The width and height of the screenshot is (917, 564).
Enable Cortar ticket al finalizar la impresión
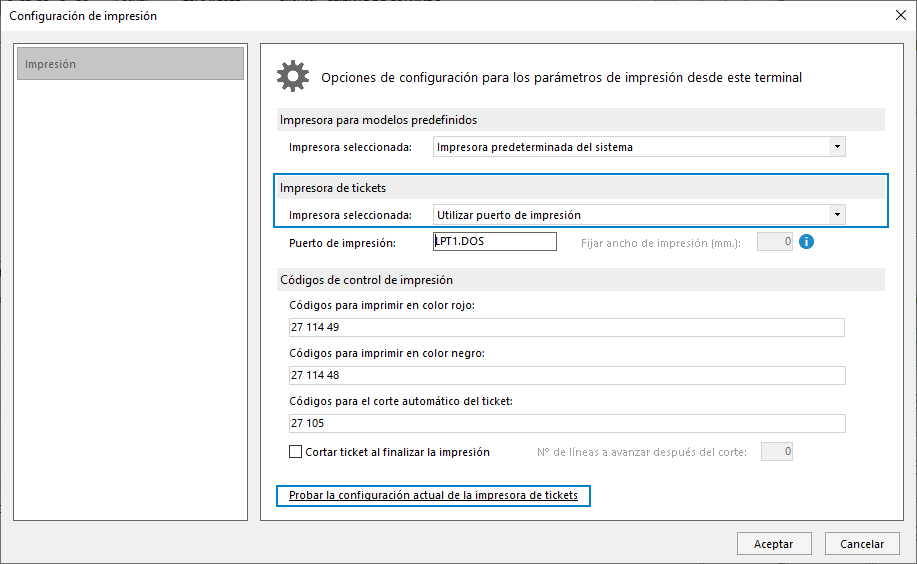pyautogui.click(x=295, y=452)
